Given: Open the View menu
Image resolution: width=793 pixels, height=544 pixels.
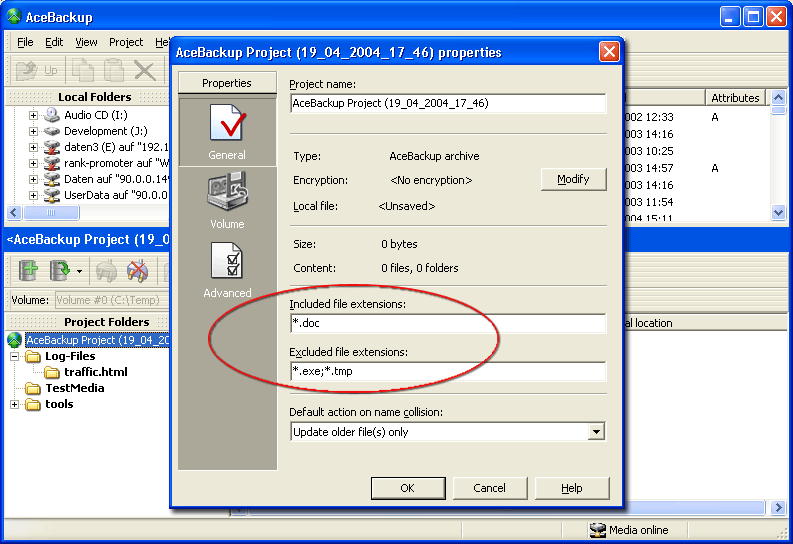Looking at the screenshot, I should (x=86, y=42).
